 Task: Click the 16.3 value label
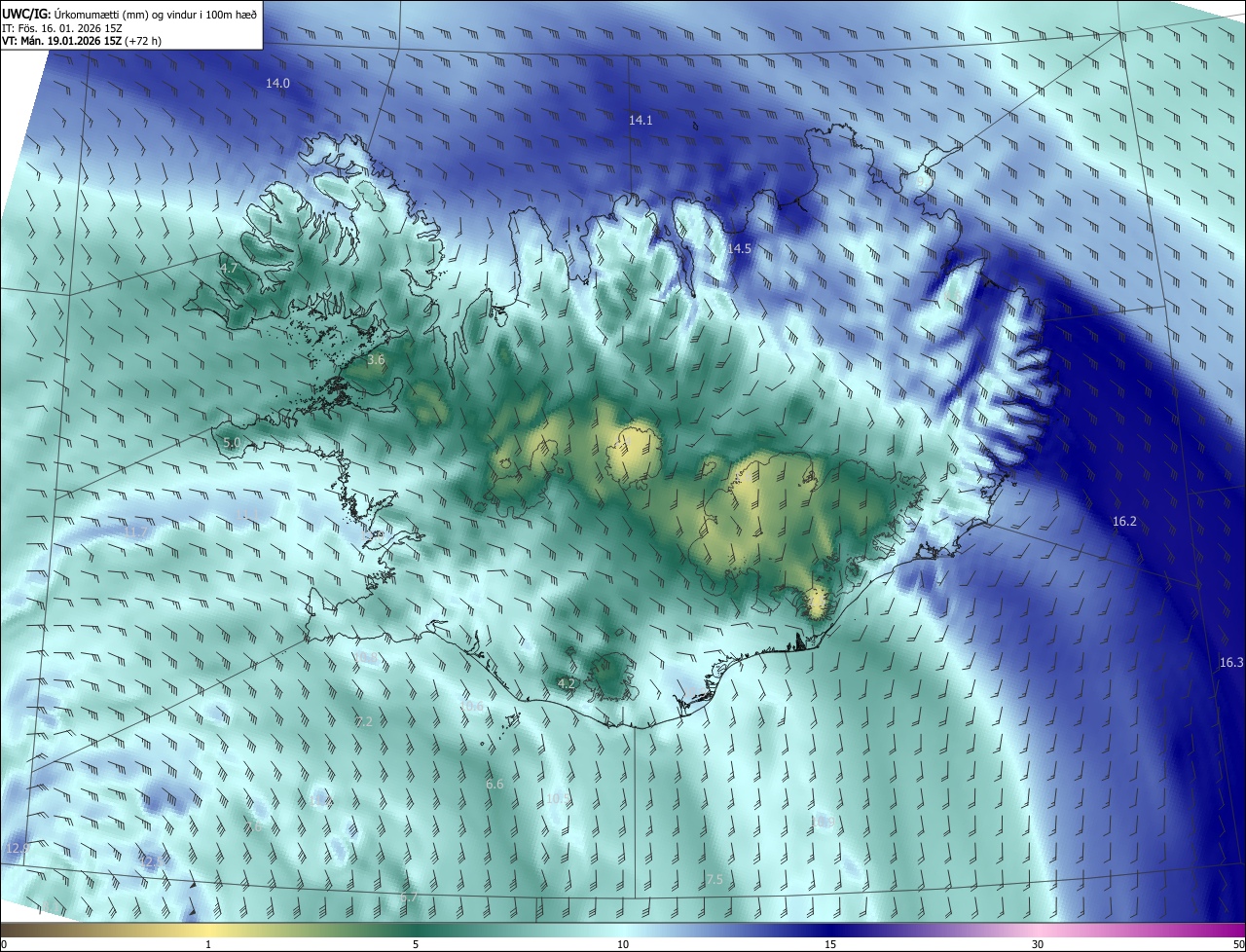click(x=1231, y=663)
